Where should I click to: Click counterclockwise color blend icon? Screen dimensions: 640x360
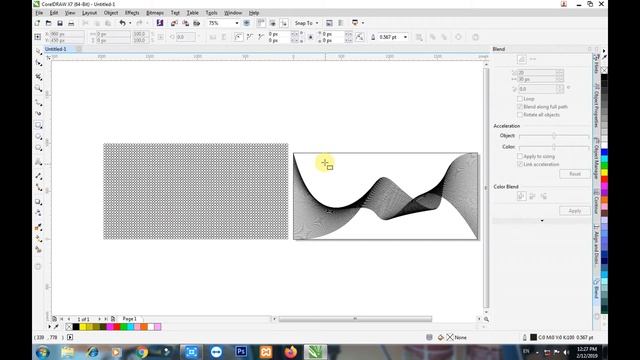coord(544,196)
